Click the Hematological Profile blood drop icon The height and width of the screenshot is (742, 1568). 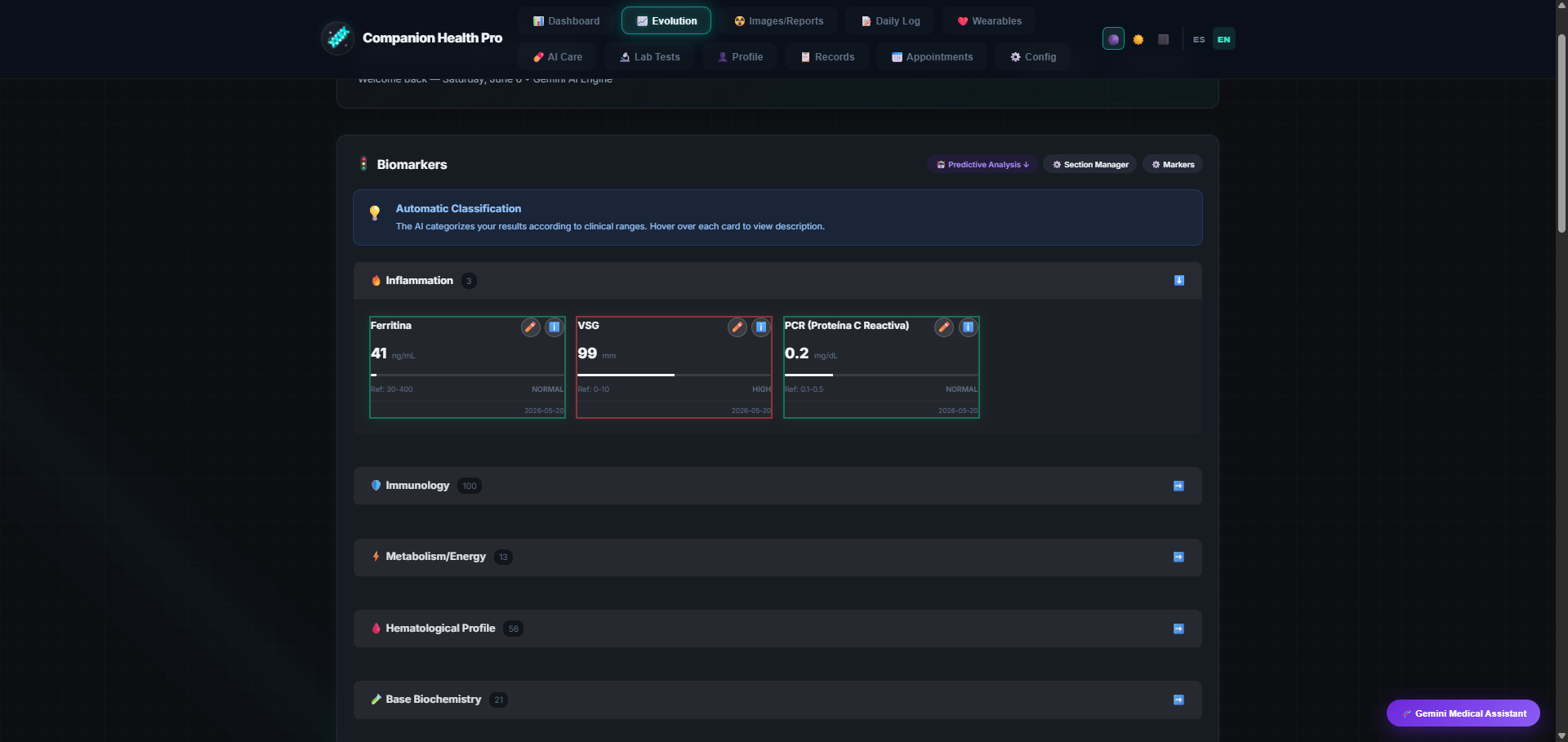(x=376, y=629)
